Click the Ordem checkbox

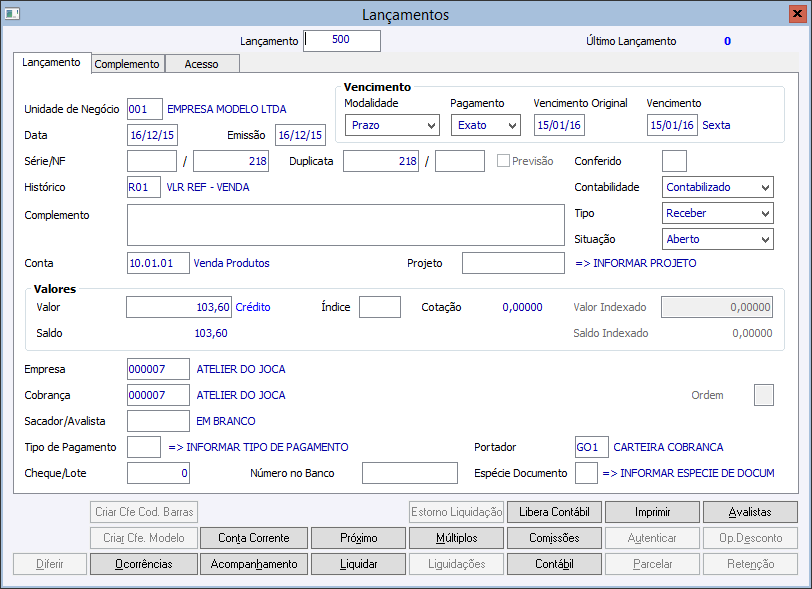763,395
